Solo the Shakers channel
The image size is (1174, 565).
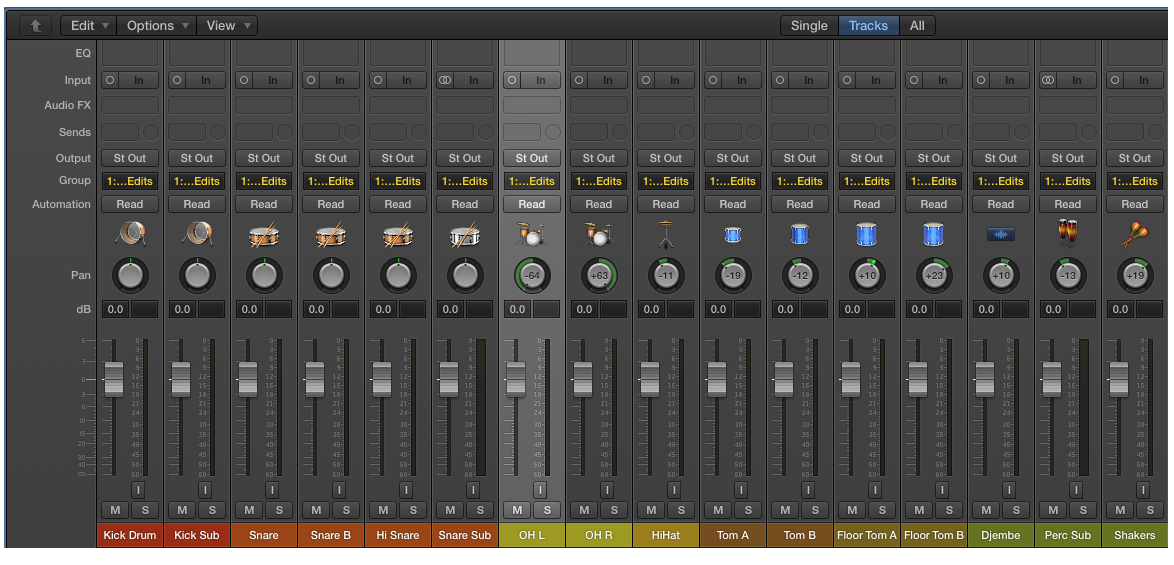(1150, 510)
